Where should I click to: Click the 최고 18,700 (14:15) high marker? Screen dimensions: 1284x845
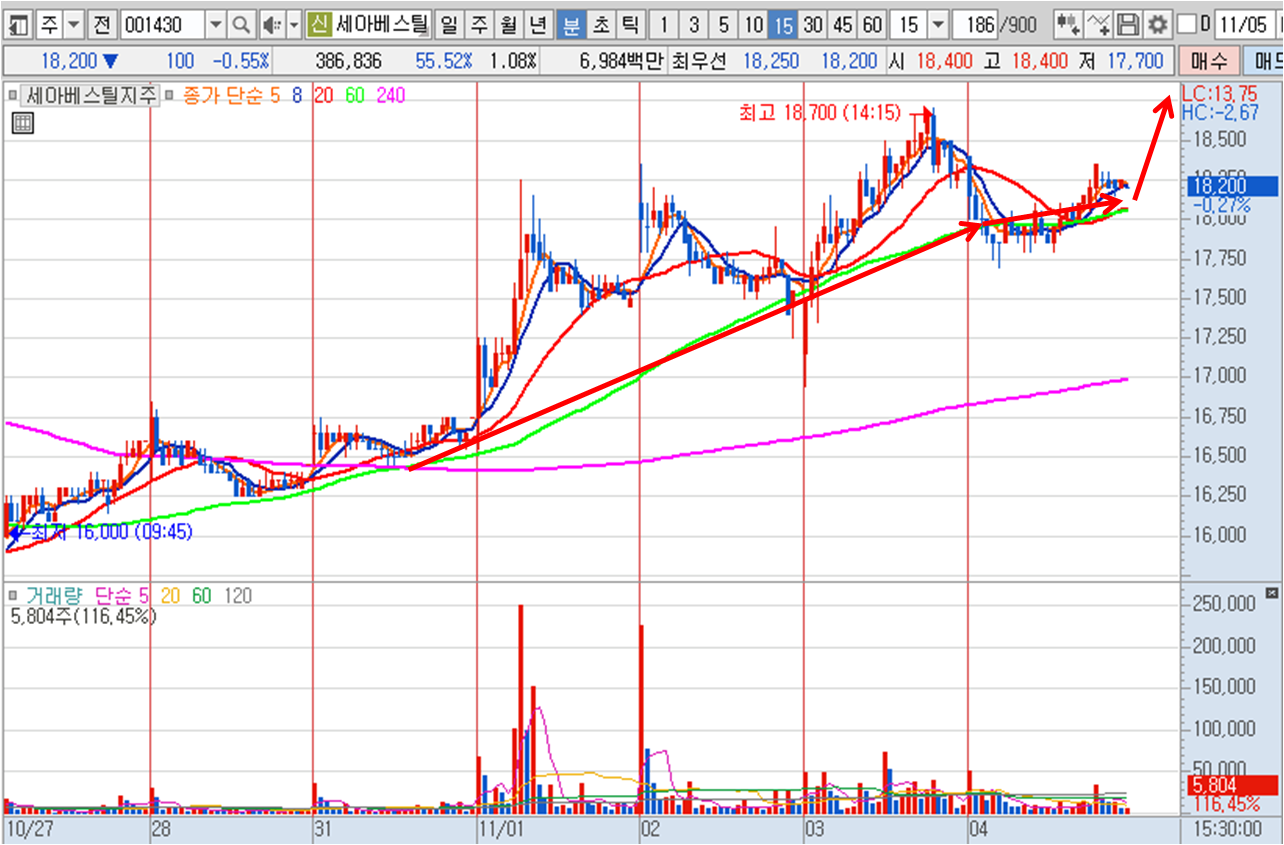click(818, 115)
